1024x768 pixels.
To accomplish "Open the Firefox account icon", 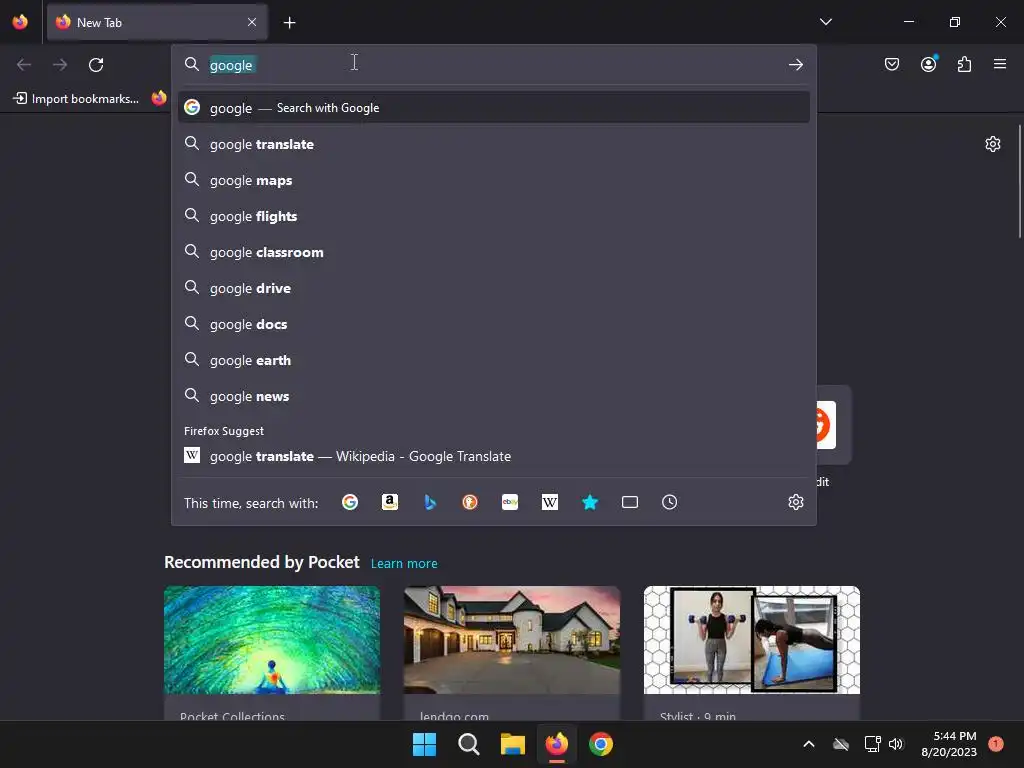I will [x=928, y=64].
